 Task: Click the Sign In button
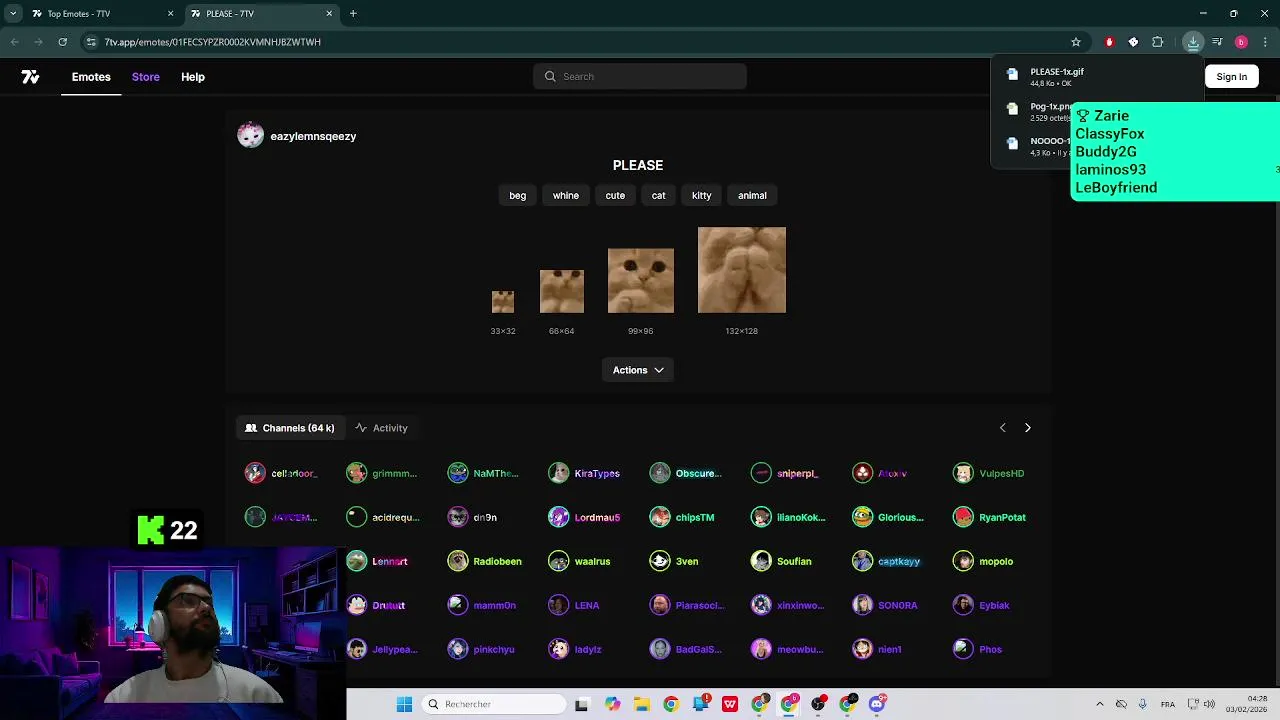[x=1231, y=77]
